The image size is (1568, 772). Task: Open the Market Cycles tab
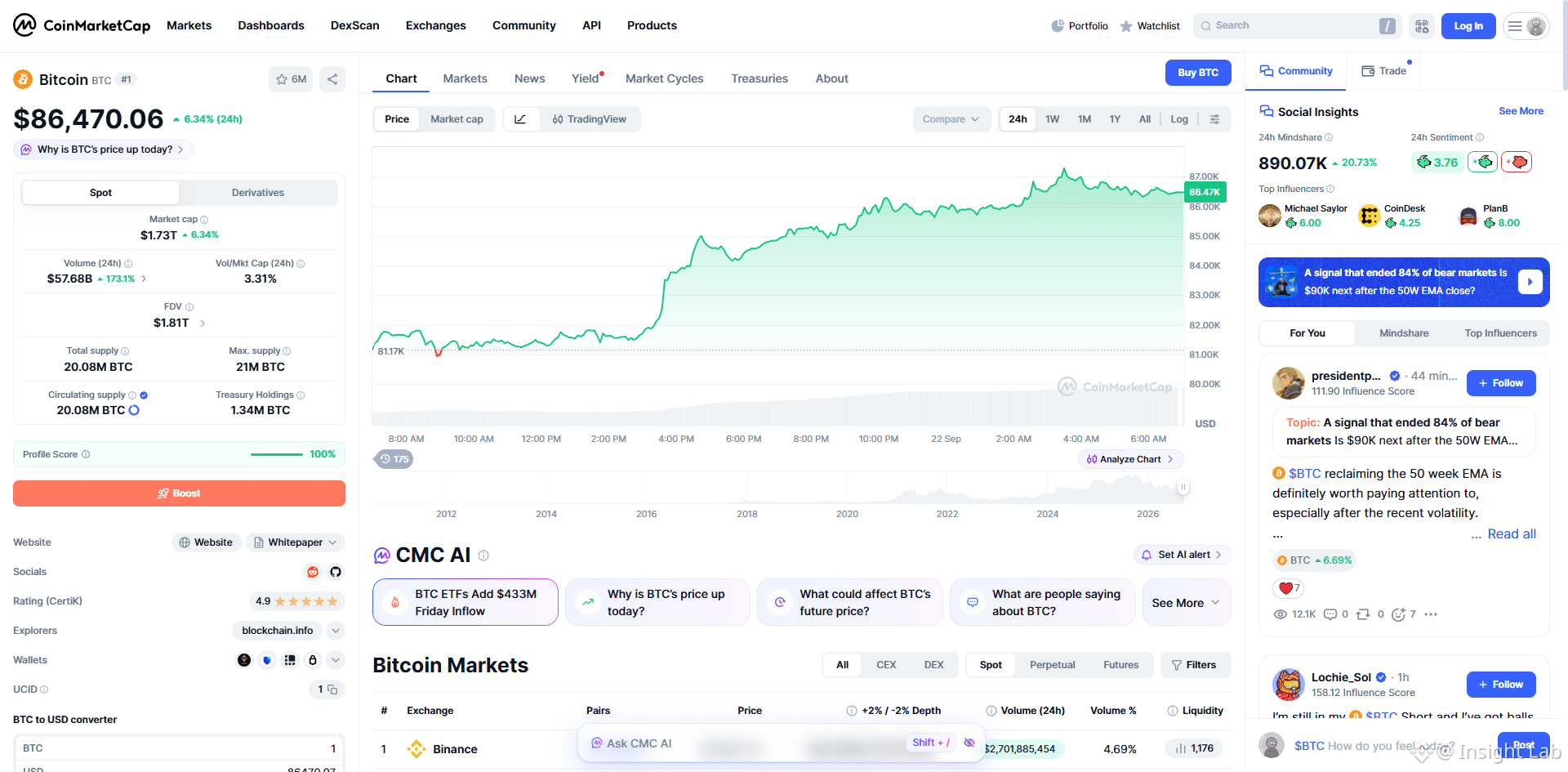pos(665,78)
